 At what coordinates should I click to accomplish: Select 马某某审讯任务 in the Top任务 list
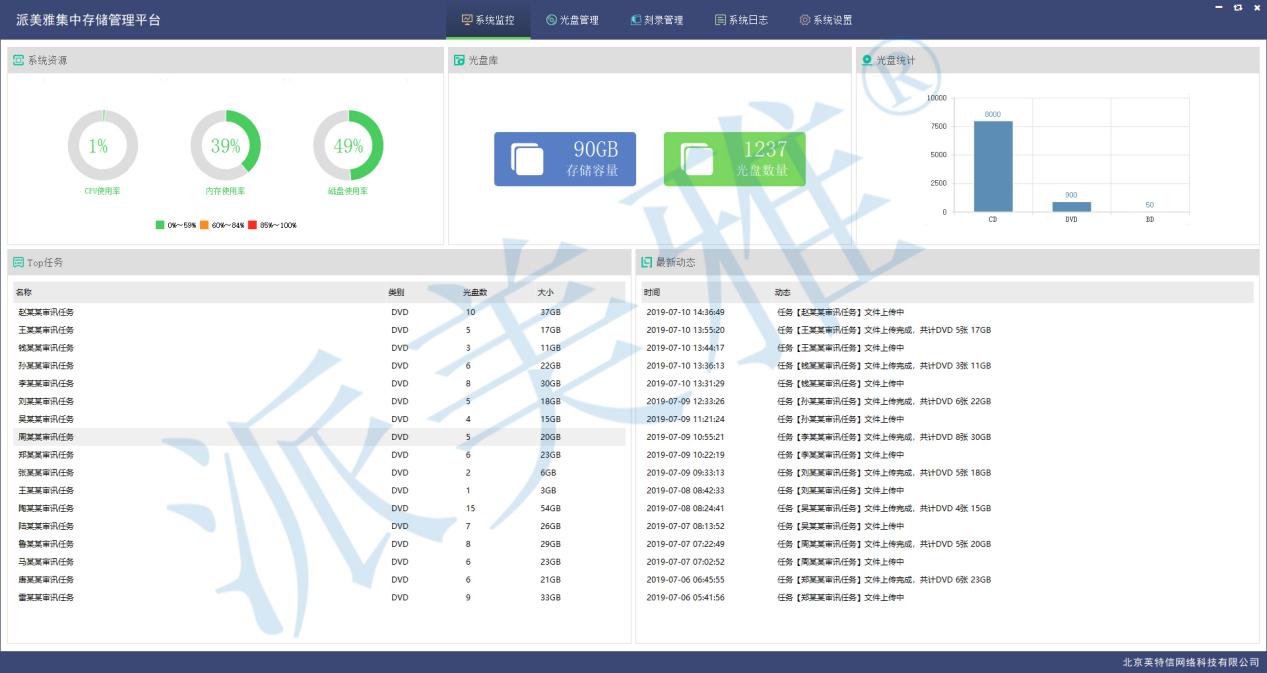[46, 562]
